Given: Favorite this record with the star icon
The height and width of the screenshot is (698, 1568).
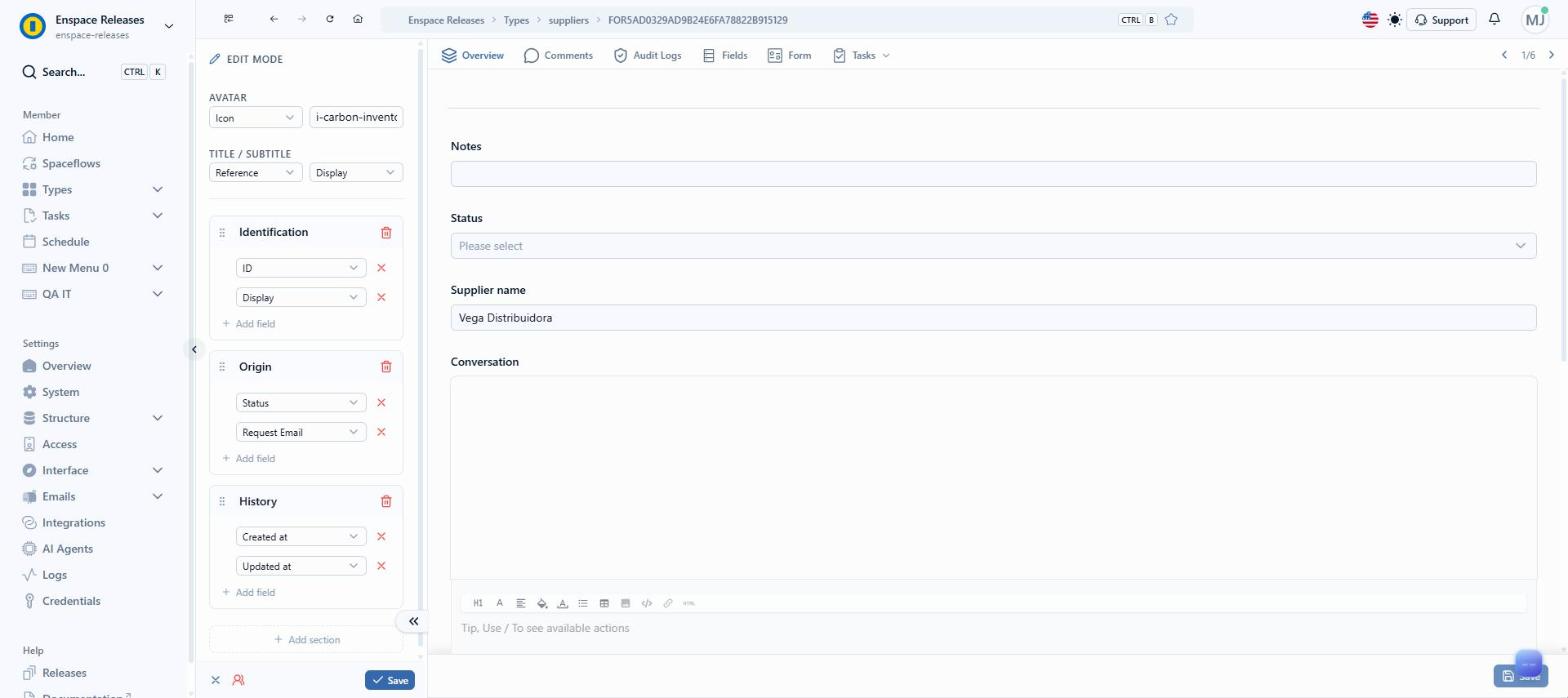Looking at the screenshot, I should tap(1171, 20).
